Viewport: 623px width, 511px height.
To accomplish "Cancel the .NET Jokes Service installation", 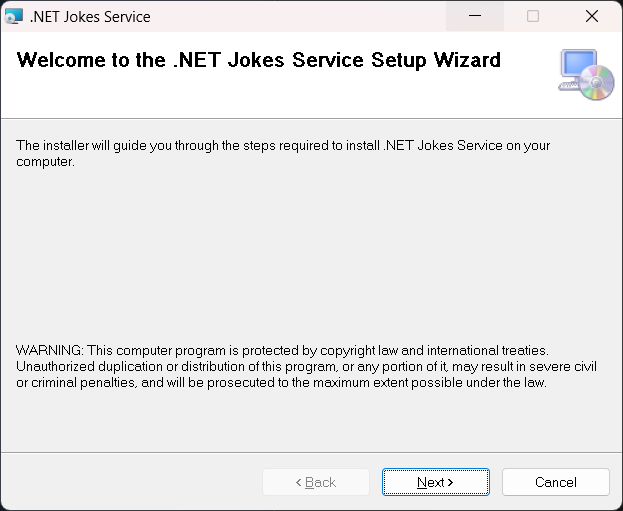I will [x=555, y=482].
